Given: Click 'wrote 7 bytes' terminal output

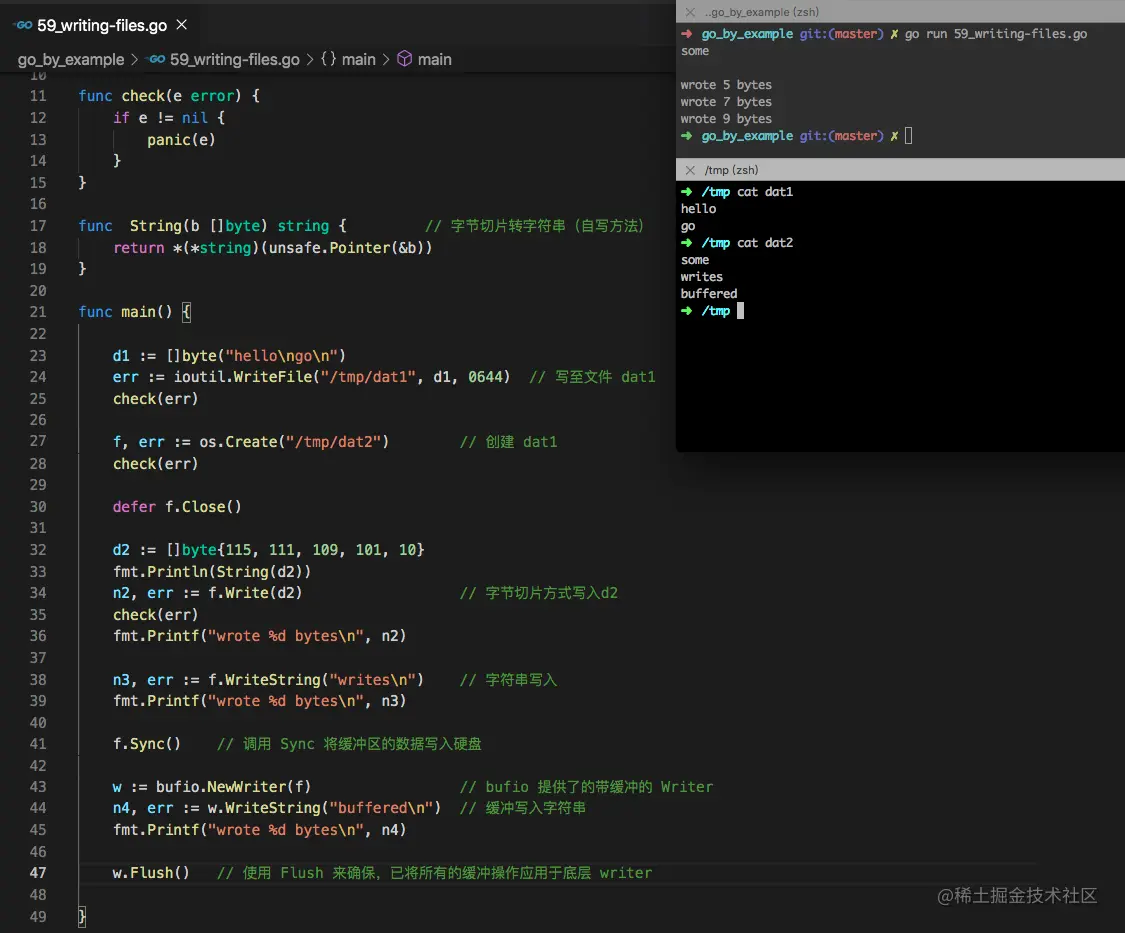Looking at the screenshot, I should tap(726, 102).
